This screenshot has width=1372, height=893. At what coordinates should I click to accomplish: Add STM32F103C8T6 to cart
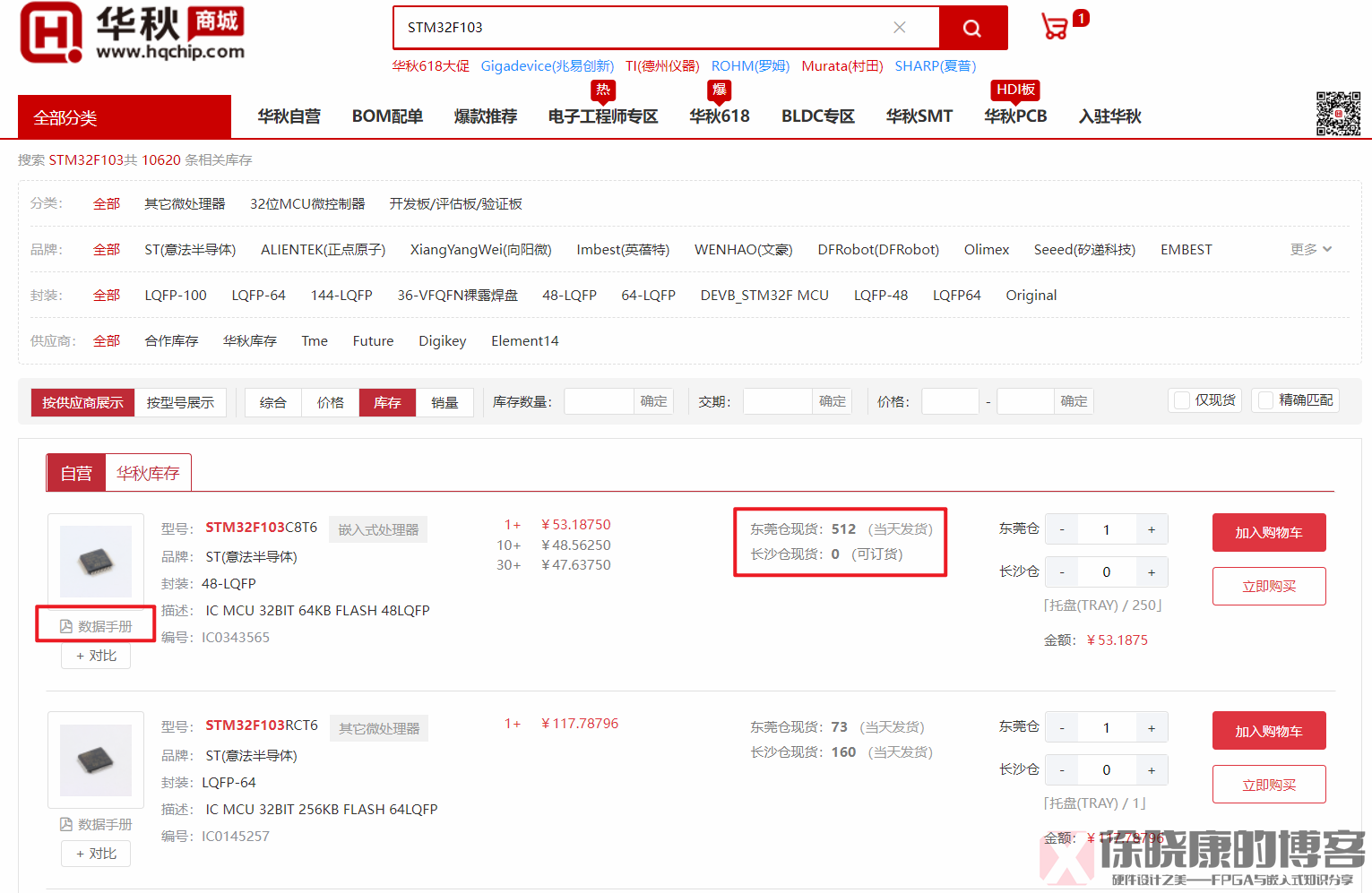tap(1269, 532)
